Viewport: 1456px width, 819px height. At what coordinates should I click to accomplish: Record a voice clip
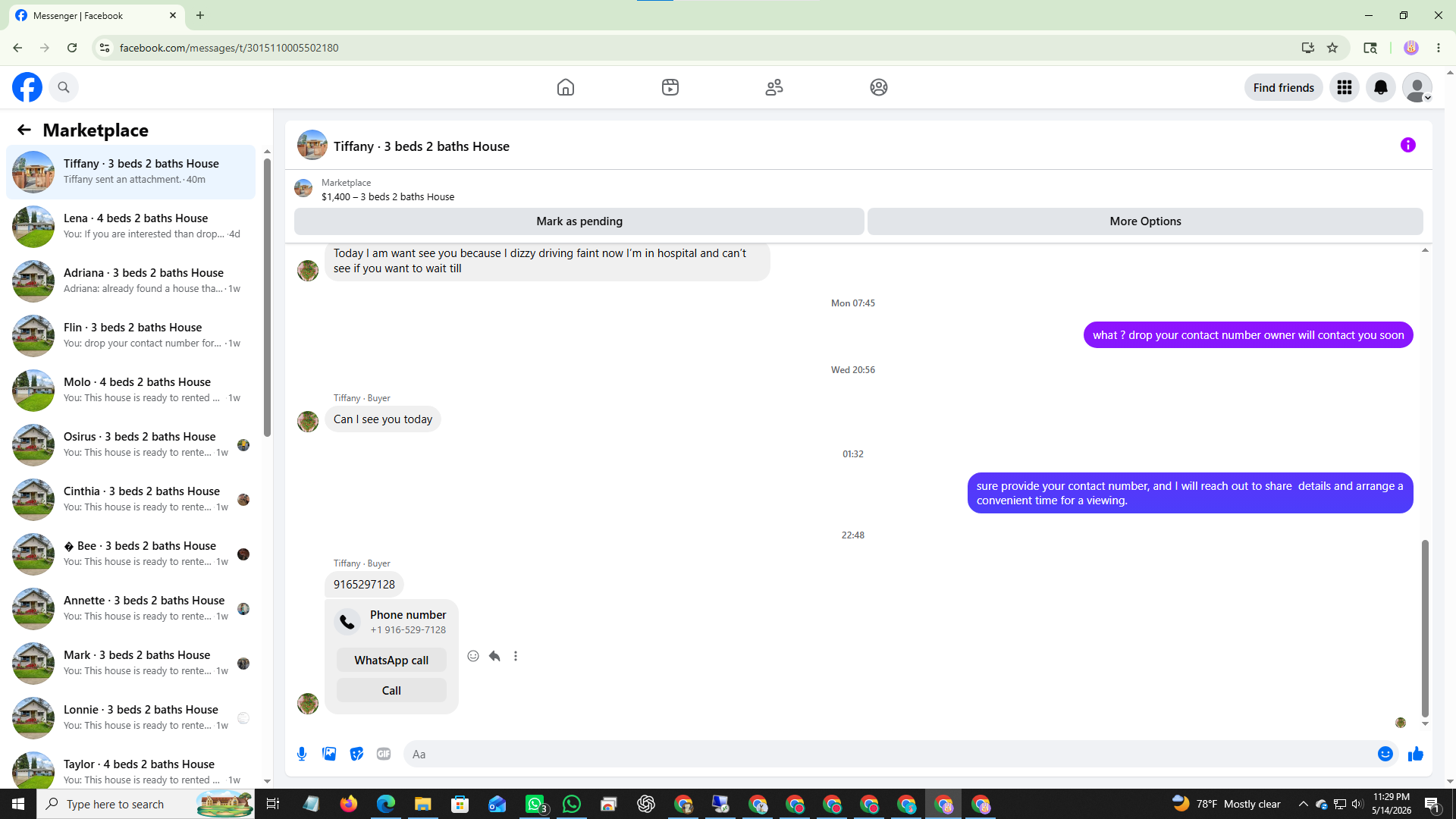point(302,754)
